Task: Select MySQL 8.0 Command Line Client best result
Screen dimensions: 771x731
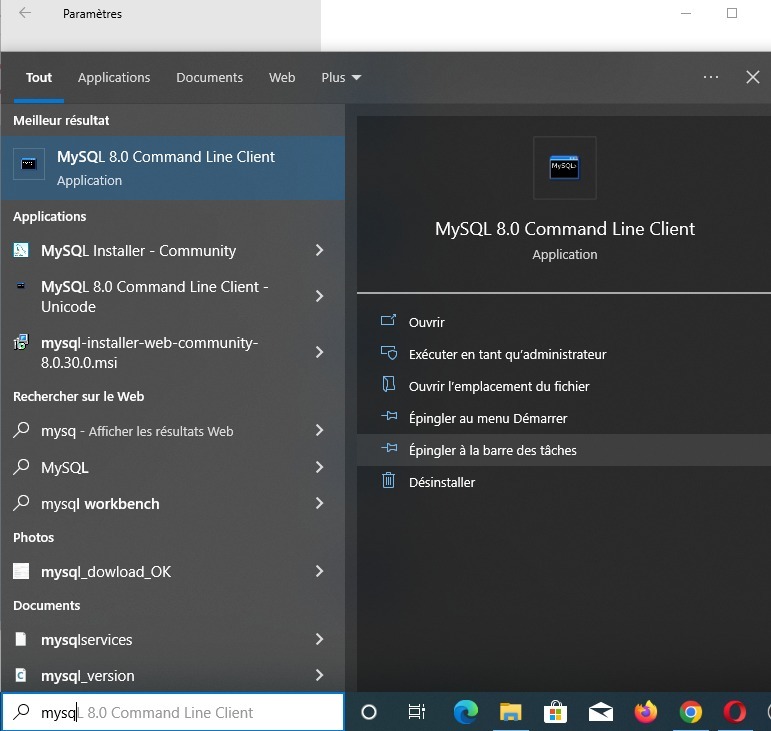Action: tap(173, 168)
